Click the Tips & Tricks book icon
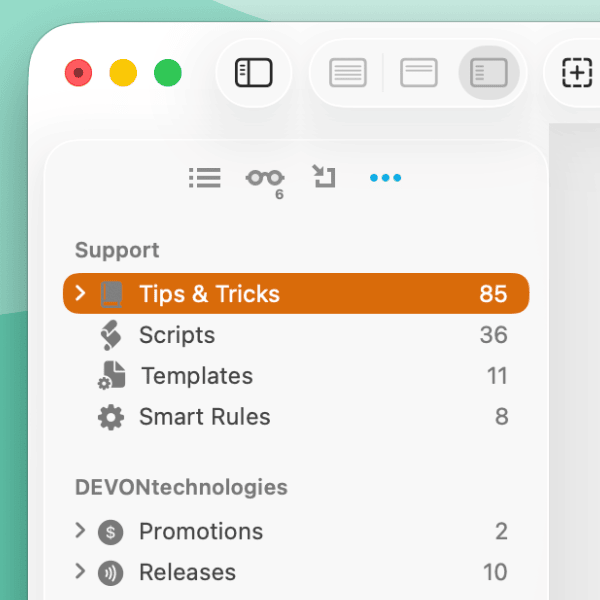This screenshot has width=600, height=600. click(111, 294)
